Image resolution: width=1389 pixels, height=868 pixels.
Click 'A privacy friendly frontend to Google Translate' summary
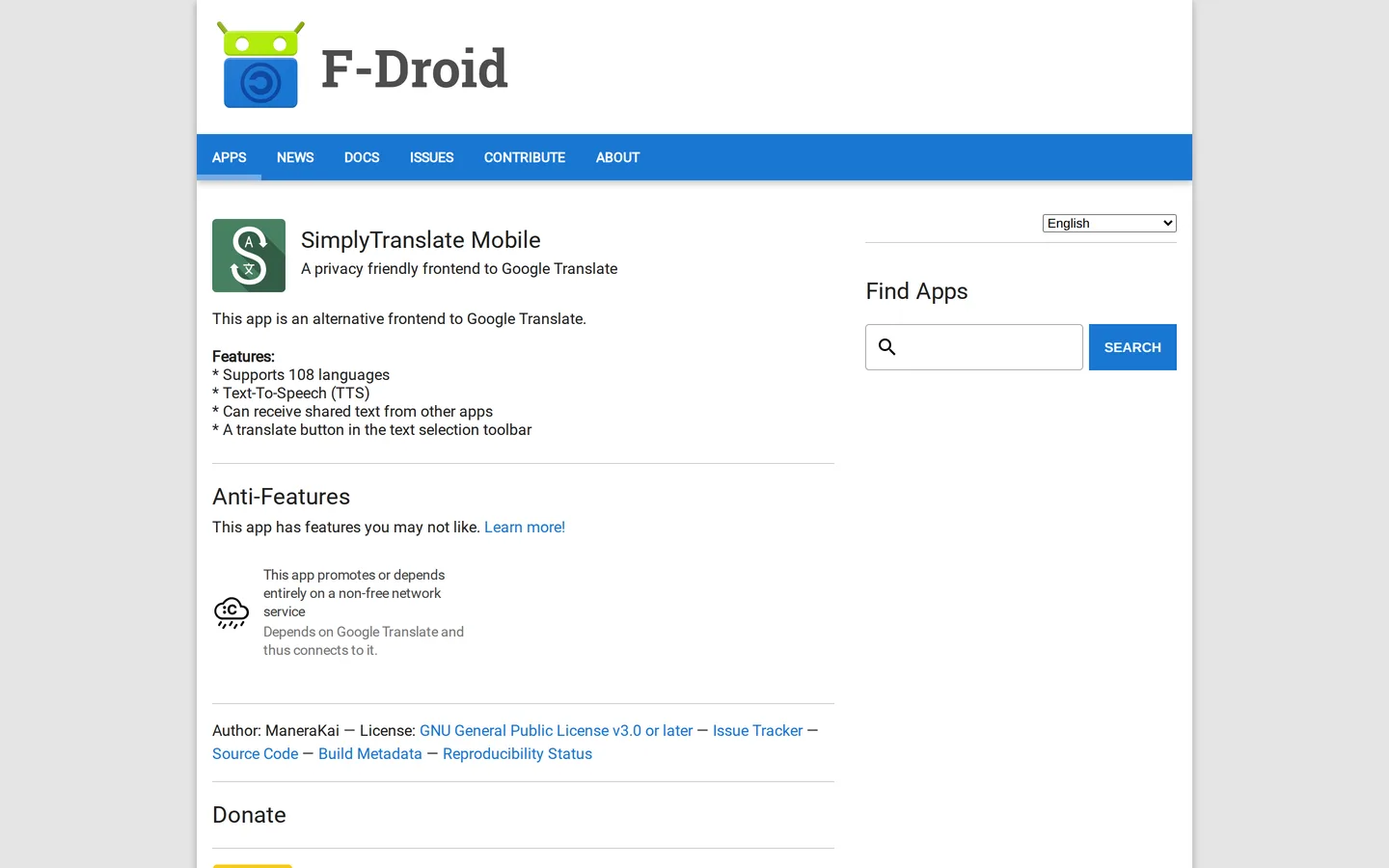(x=459, y=268)
